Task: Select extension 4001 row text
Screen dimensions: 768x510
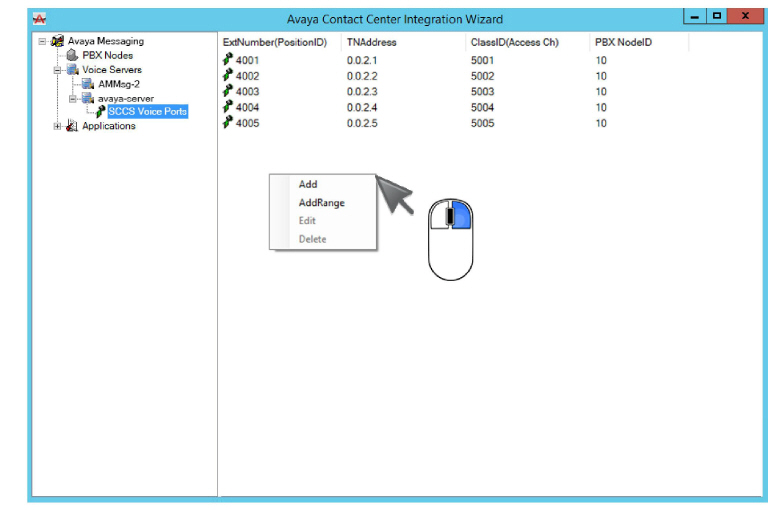Action: [247, 60]
